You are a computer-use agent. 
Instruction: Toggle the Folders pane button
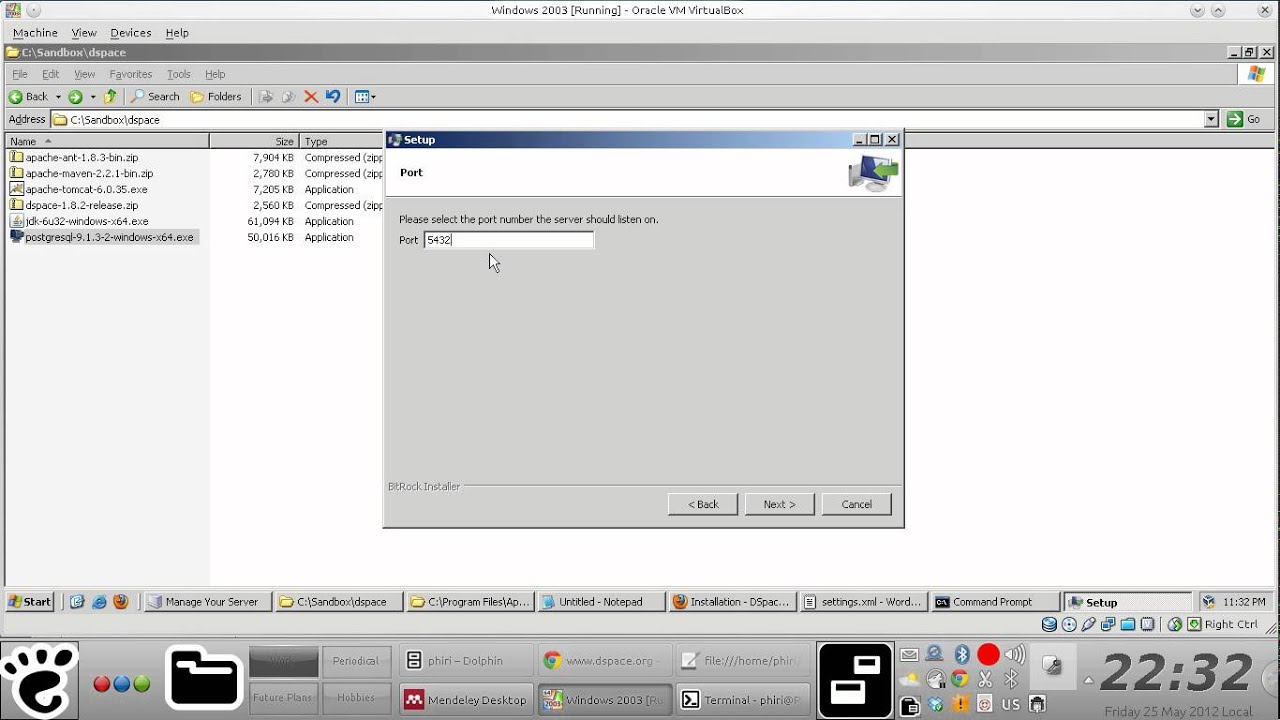[216, 97]
